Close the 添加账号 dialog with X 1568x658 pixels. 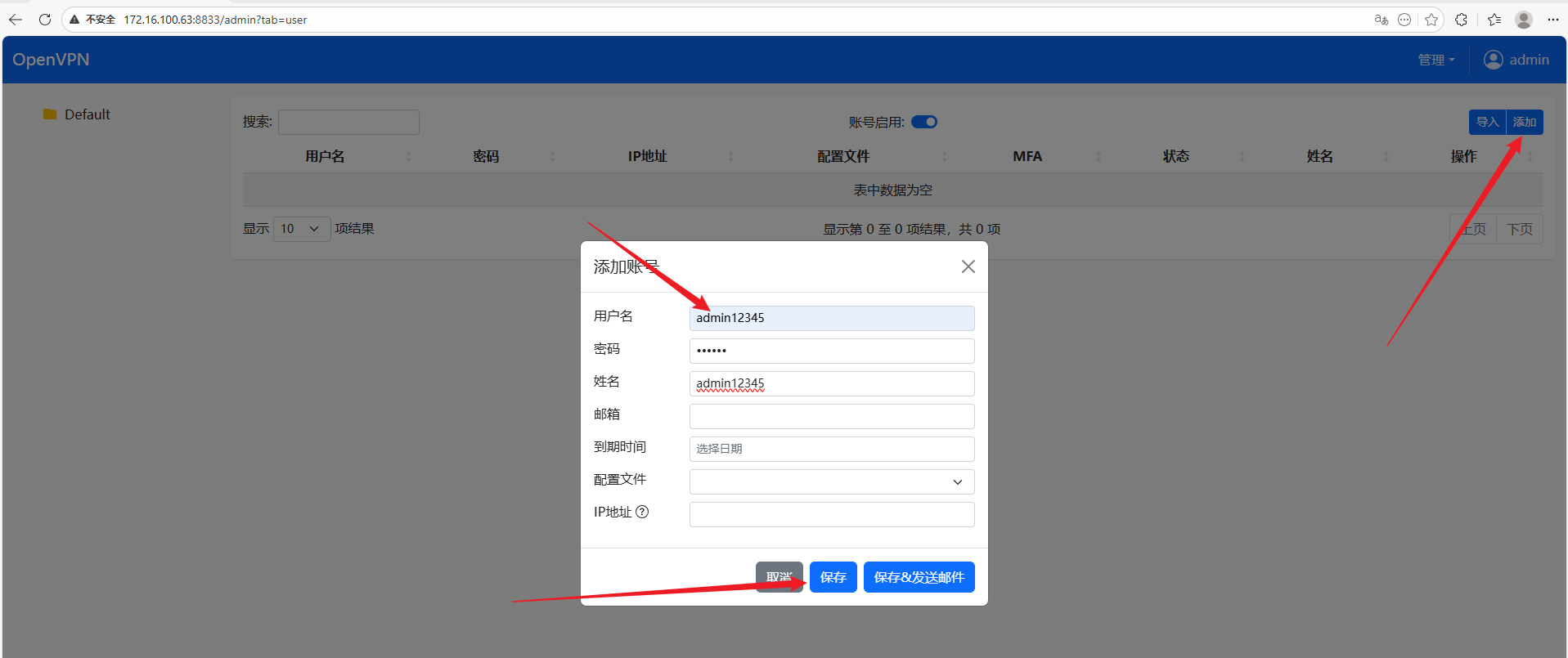[968, 266]
